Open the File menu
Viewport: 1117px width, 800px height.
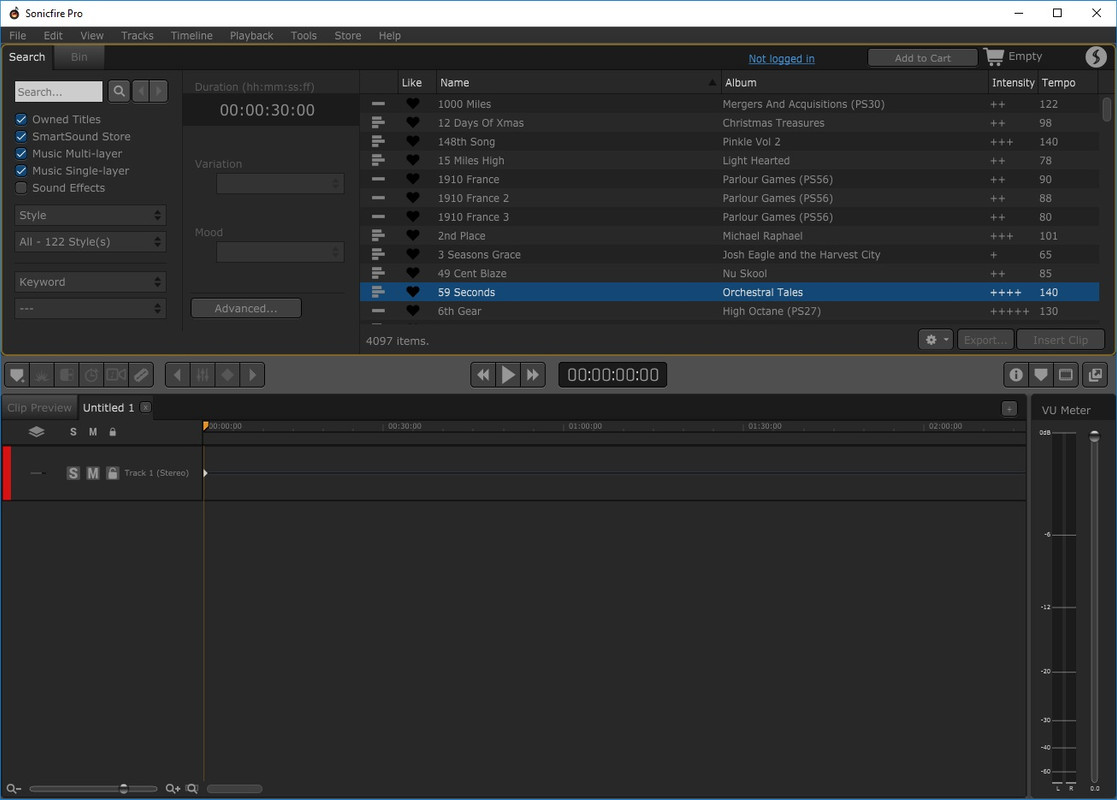pos(18,36)
